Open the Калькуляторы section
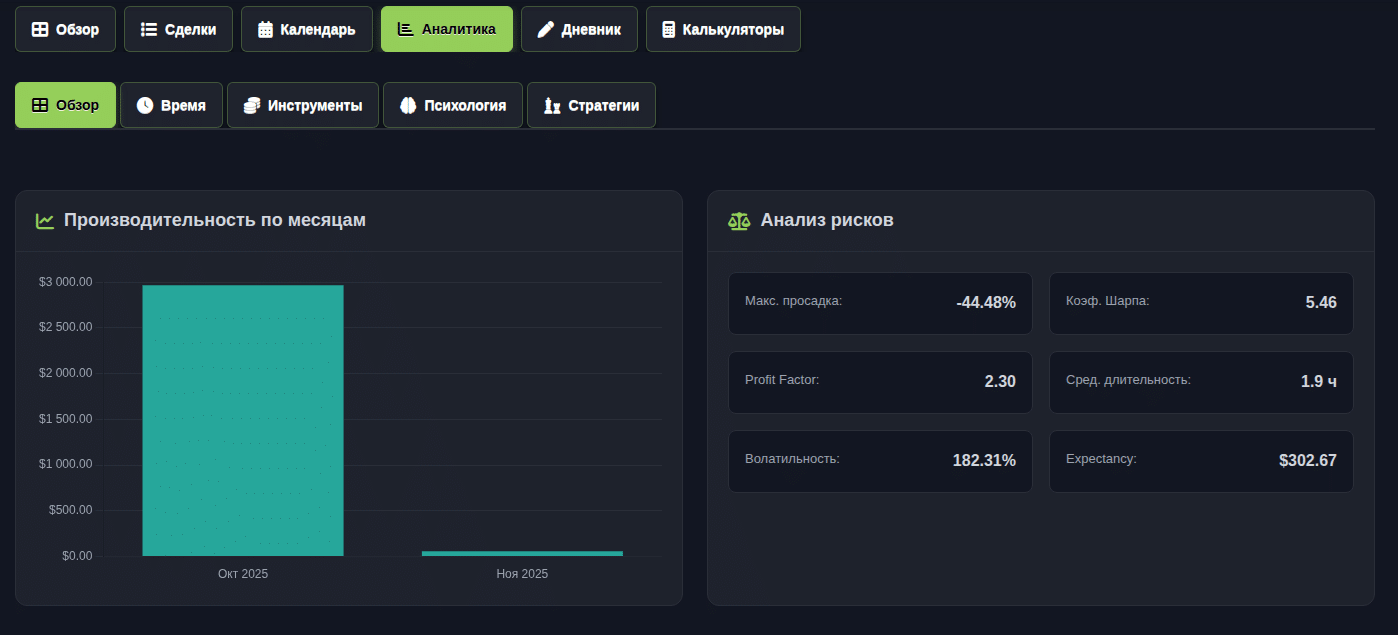Image resolution: width=1398 pixels, height=635 pixels. (722, 30)
